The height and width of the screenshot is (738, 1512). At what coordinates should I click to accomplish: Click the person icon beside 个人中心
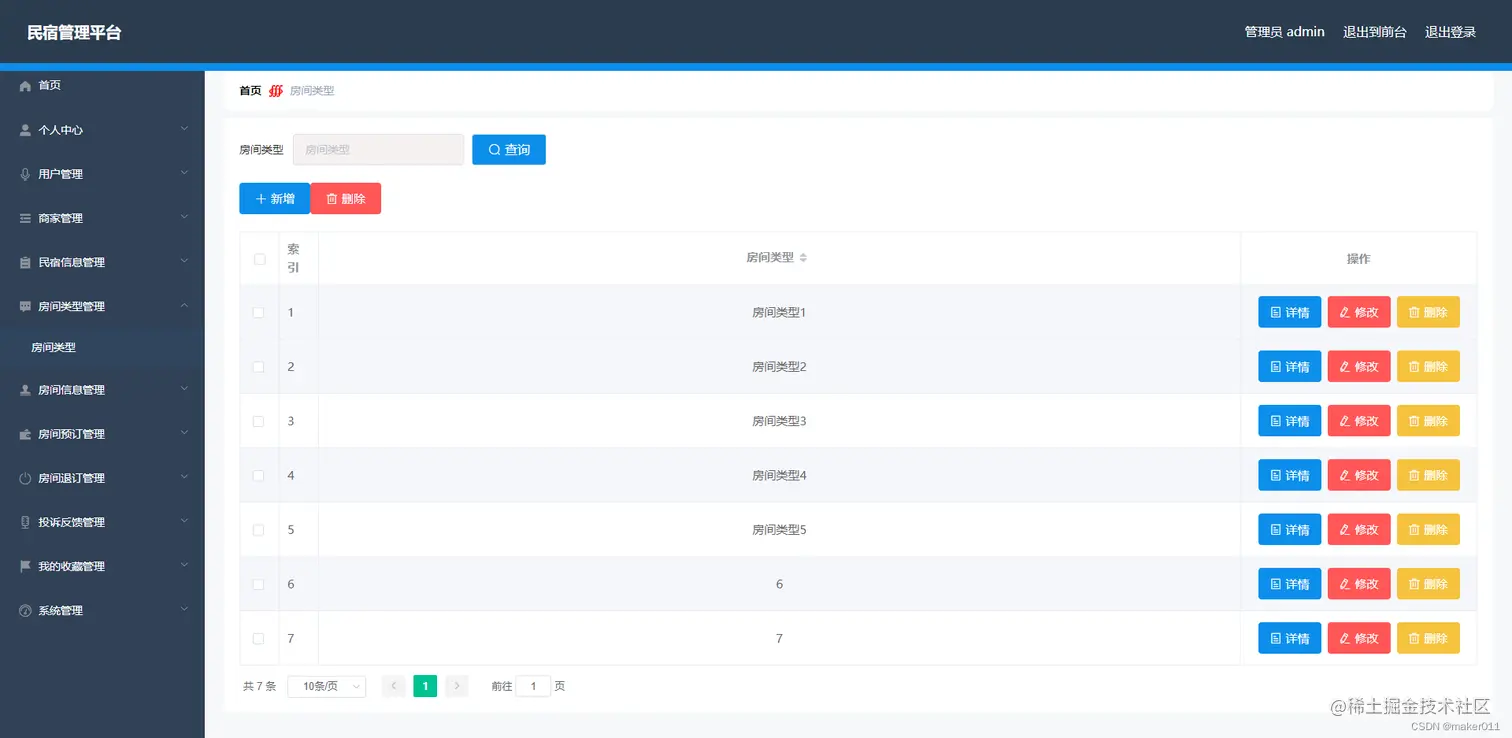pos(26,130)
